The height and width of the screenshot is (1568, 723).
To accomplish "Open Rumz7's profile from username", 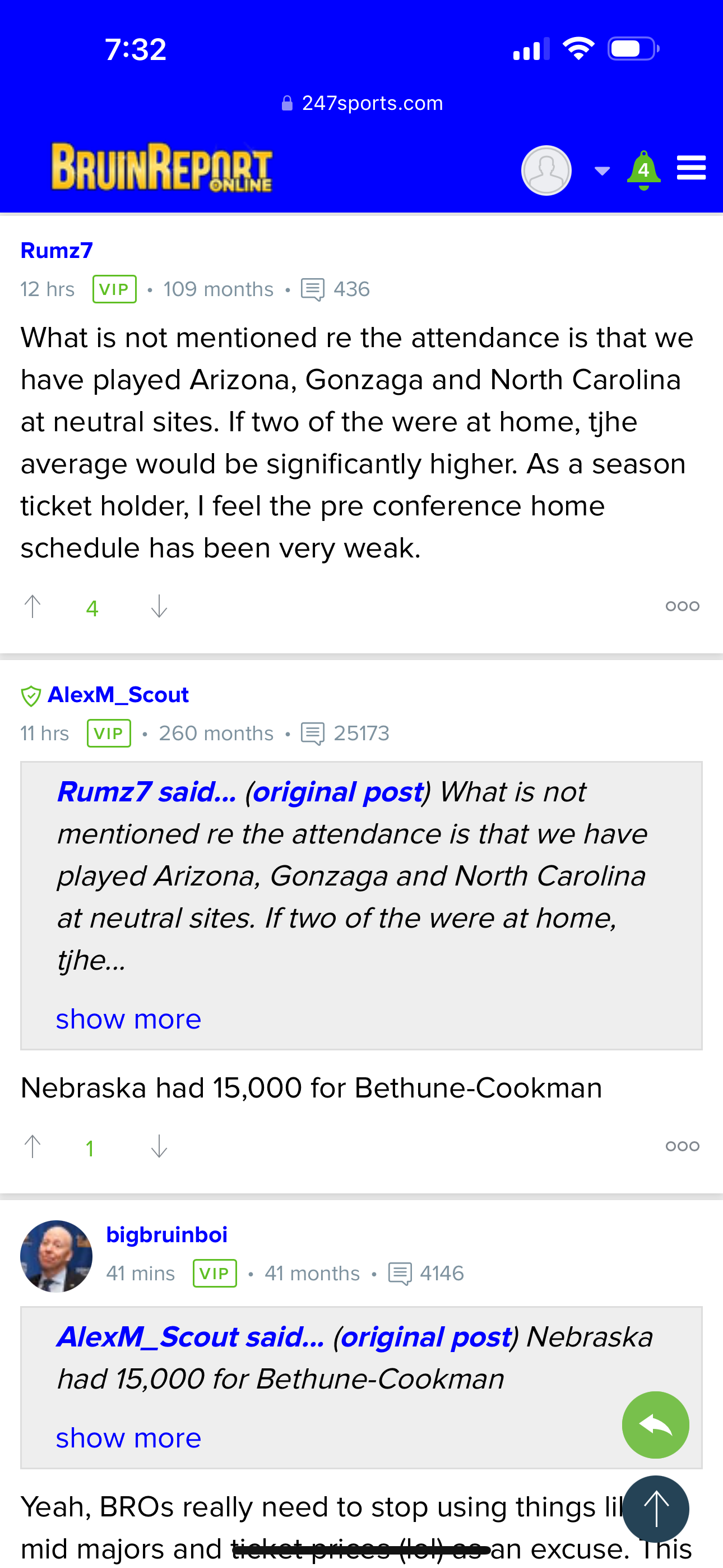I will 57,250.
